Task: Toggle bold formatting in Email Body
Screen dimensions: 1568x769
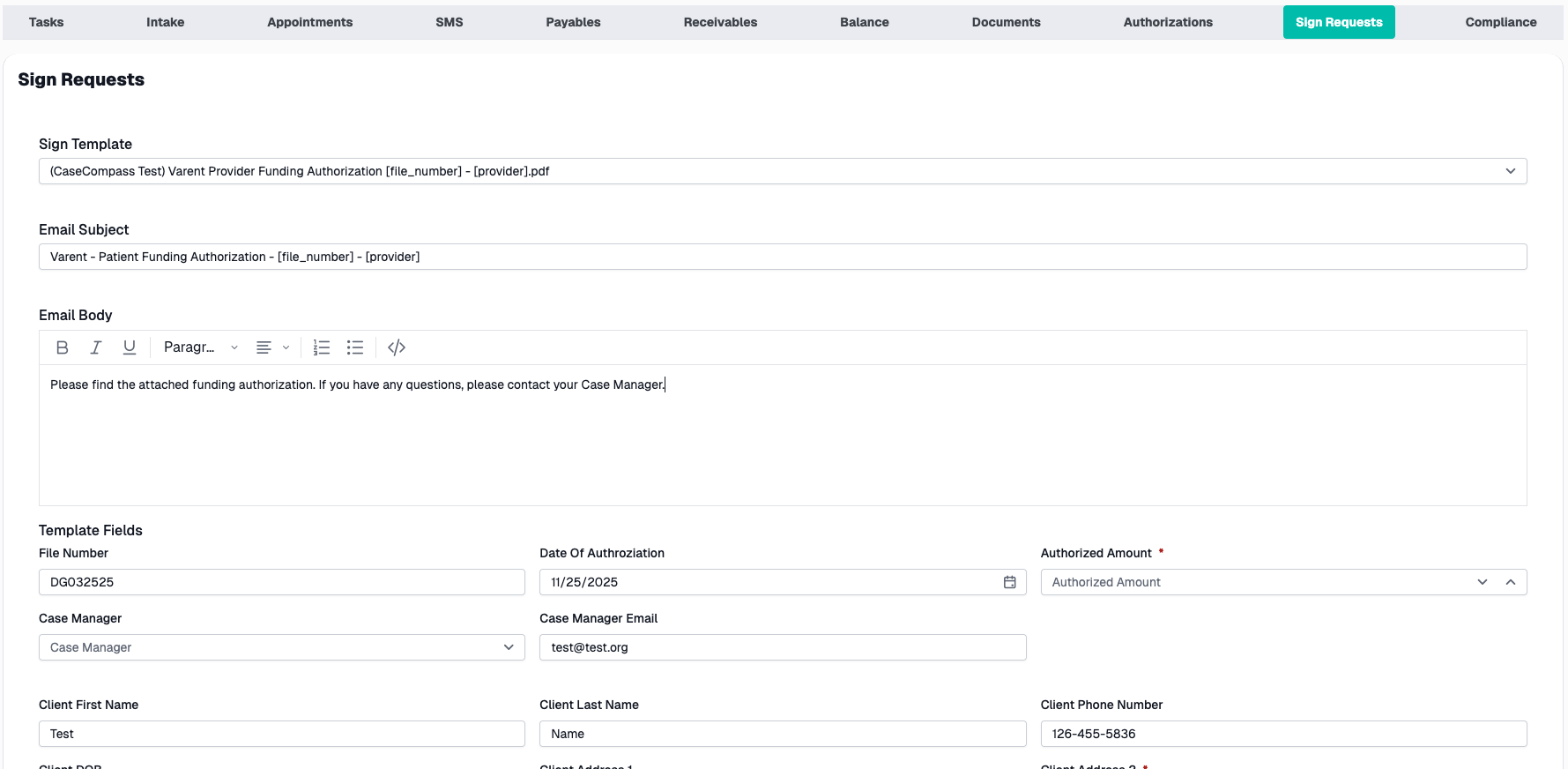Action: point(62,347)
